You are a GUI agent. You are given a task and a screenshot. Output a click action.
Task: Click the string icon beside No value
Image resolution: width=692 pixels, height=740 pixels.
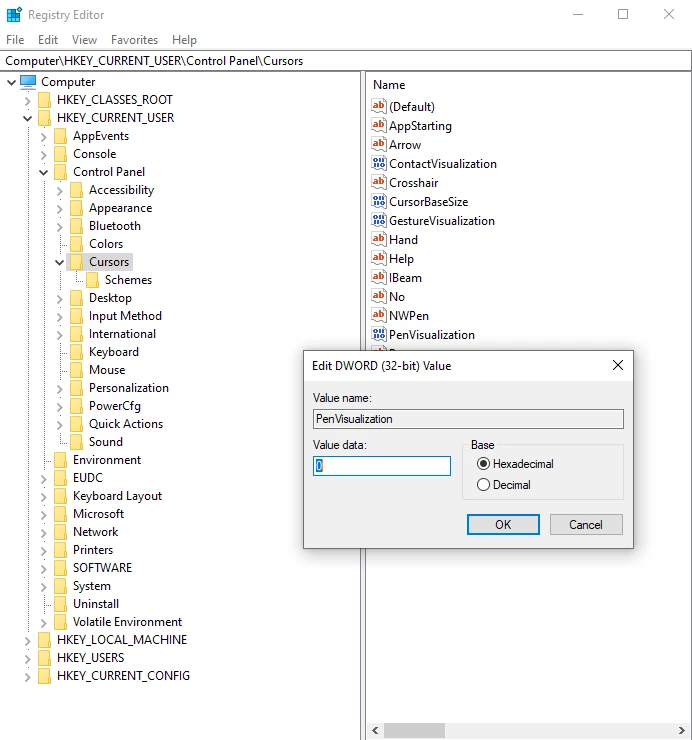click(x=379, y=296)
